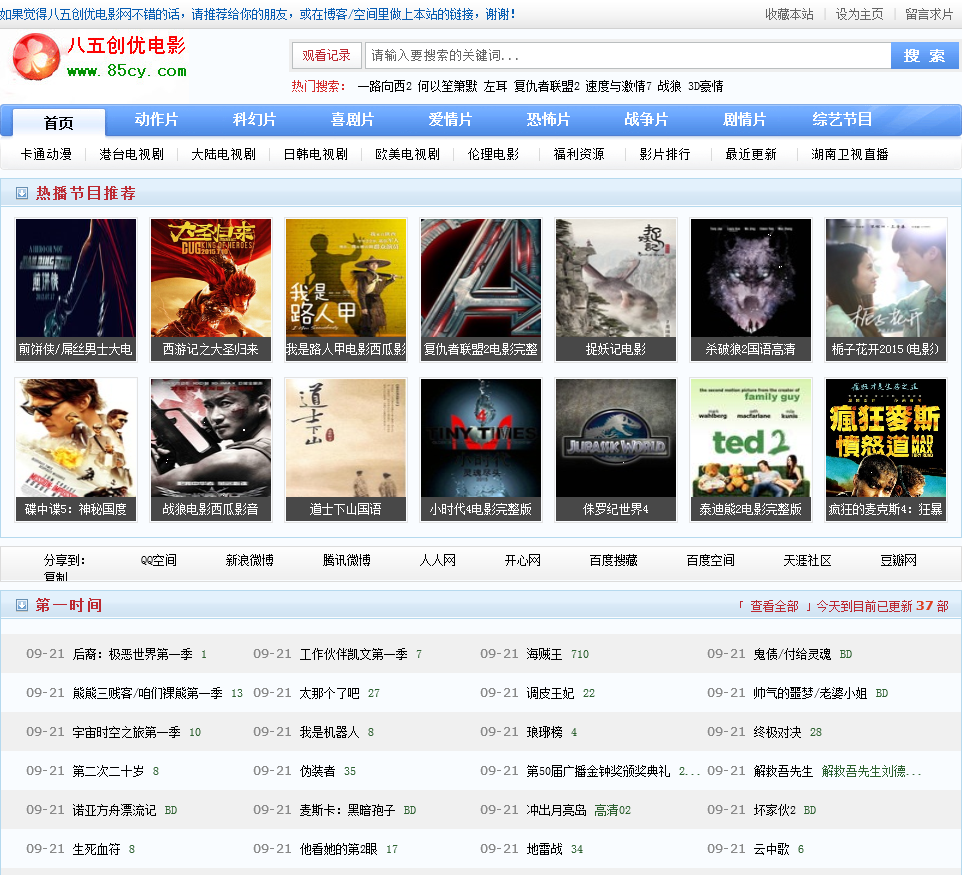The height and width of the screenshot is (875, 962).
Task: Click hot search 速度与激情7
Action: pyautogui.click(x=618, y=87)
